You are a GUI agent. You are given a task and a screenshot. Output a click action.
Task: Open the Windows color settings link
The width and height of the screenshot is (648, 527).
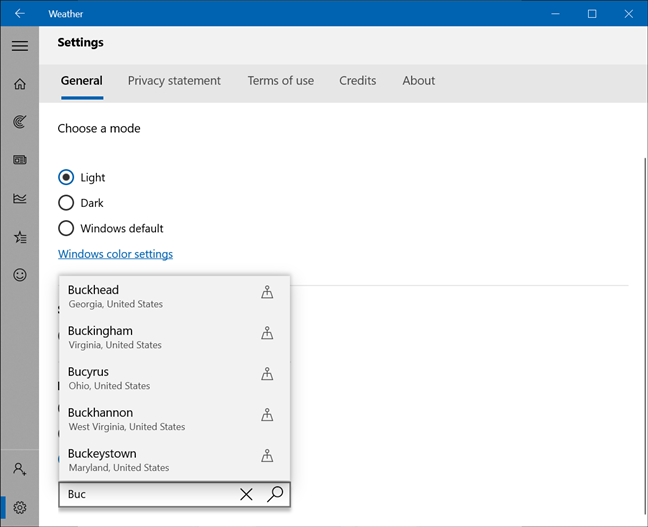coord(115,254)
